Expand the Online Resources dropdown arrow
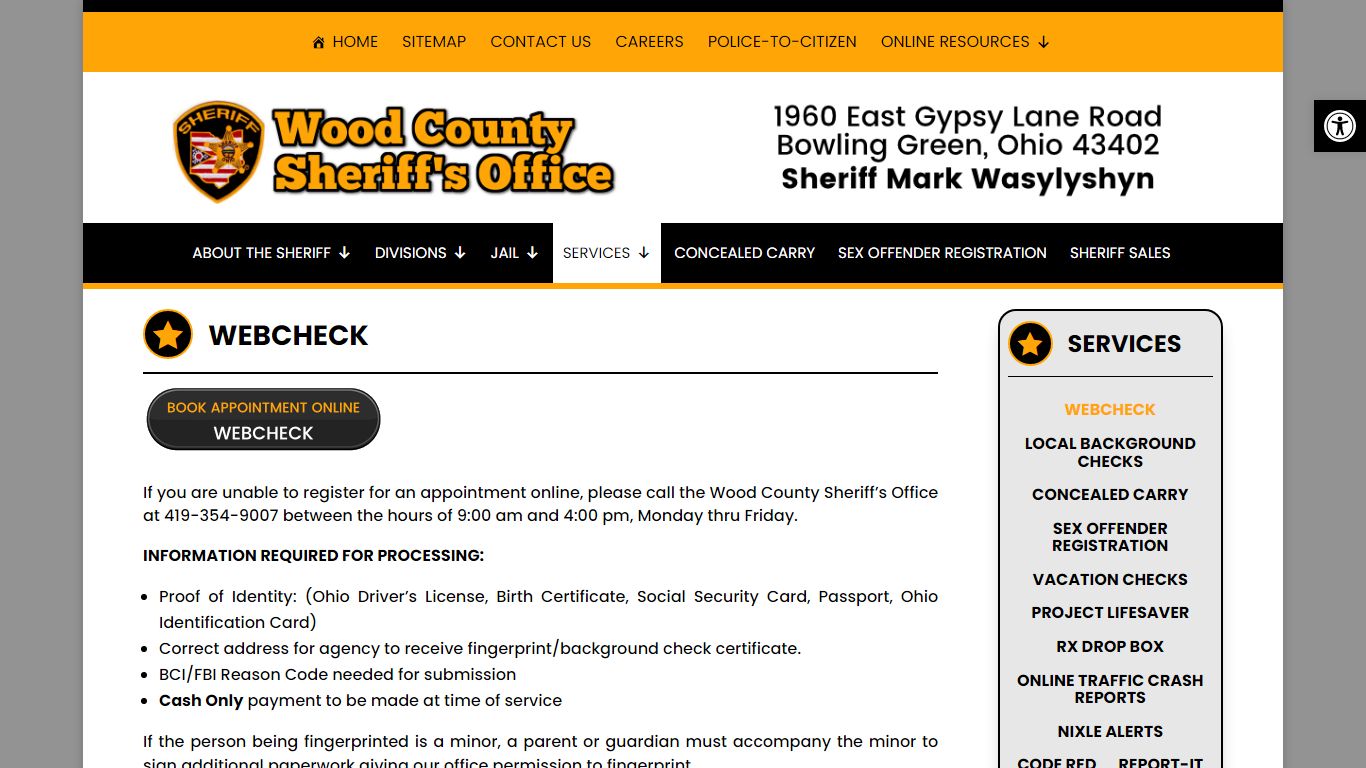This screenshot has height=768, width=1366. (1044, 42)
